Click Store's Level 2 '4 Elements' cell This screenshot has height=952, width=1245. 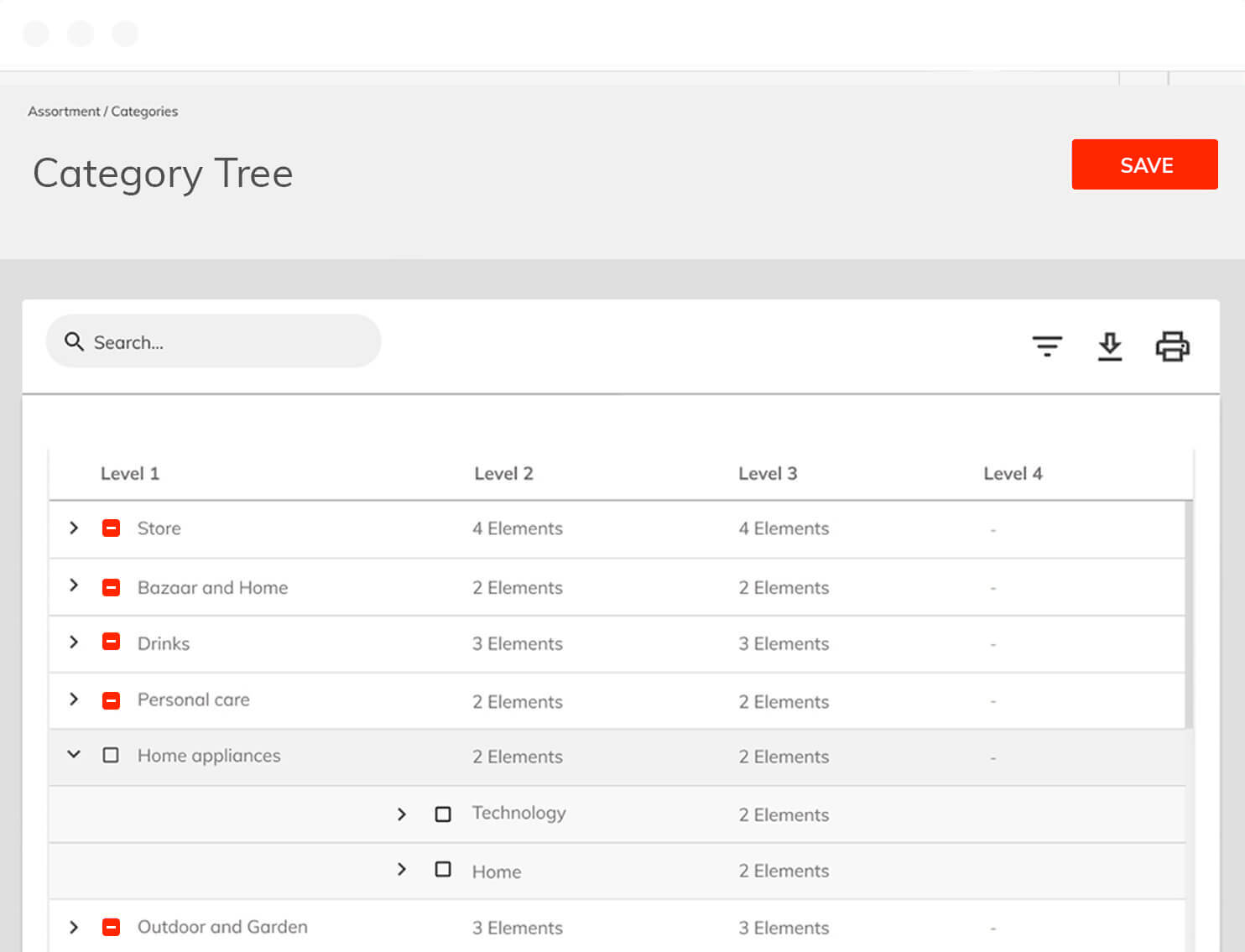[517, 528]
